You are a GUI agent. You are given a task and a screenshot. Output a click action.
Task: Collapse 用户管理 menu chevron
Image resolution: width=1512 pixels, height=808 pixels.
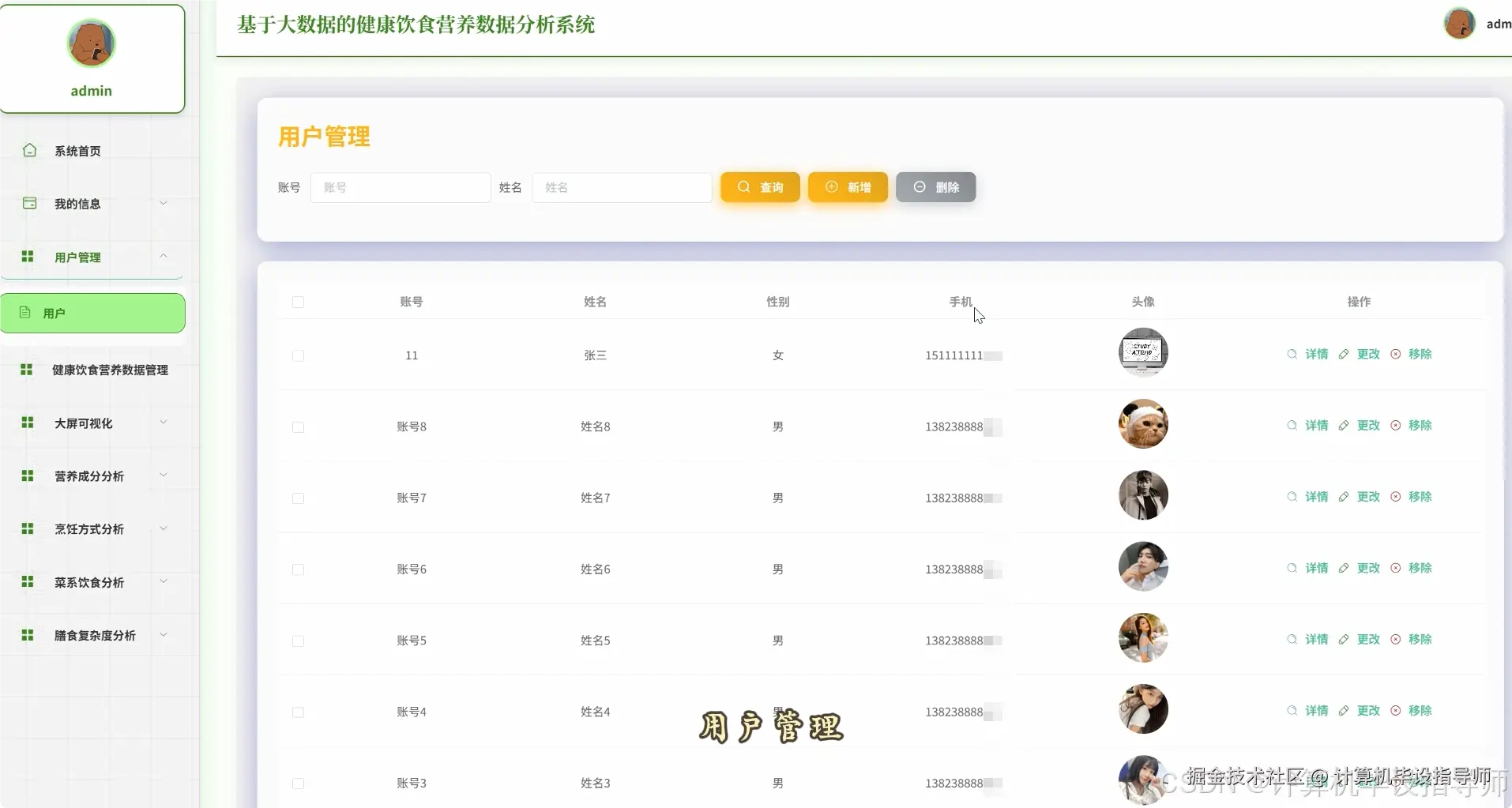click(164, 256)
